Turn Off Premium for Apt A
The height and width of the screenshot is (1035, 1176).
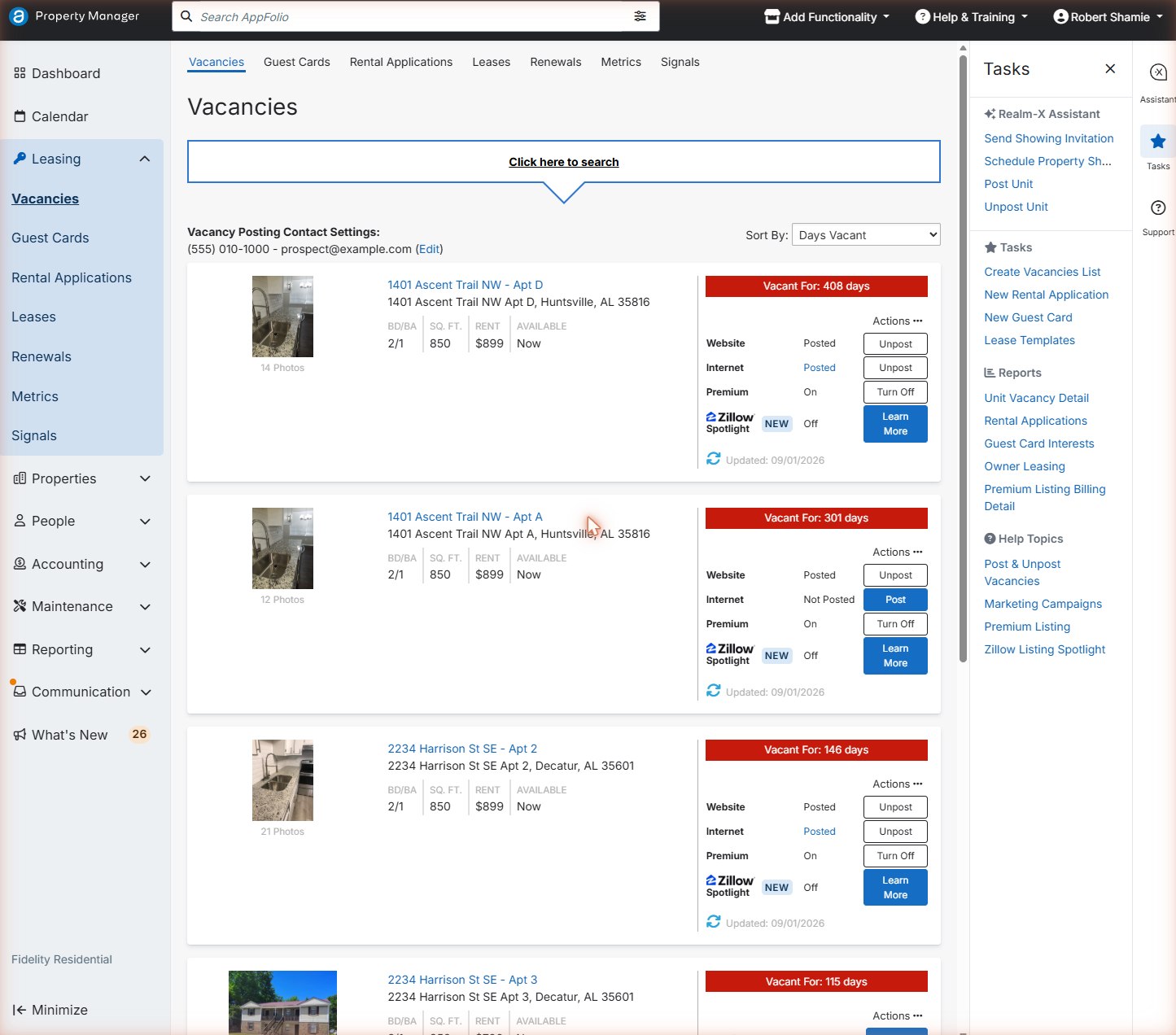pos(895,624)
